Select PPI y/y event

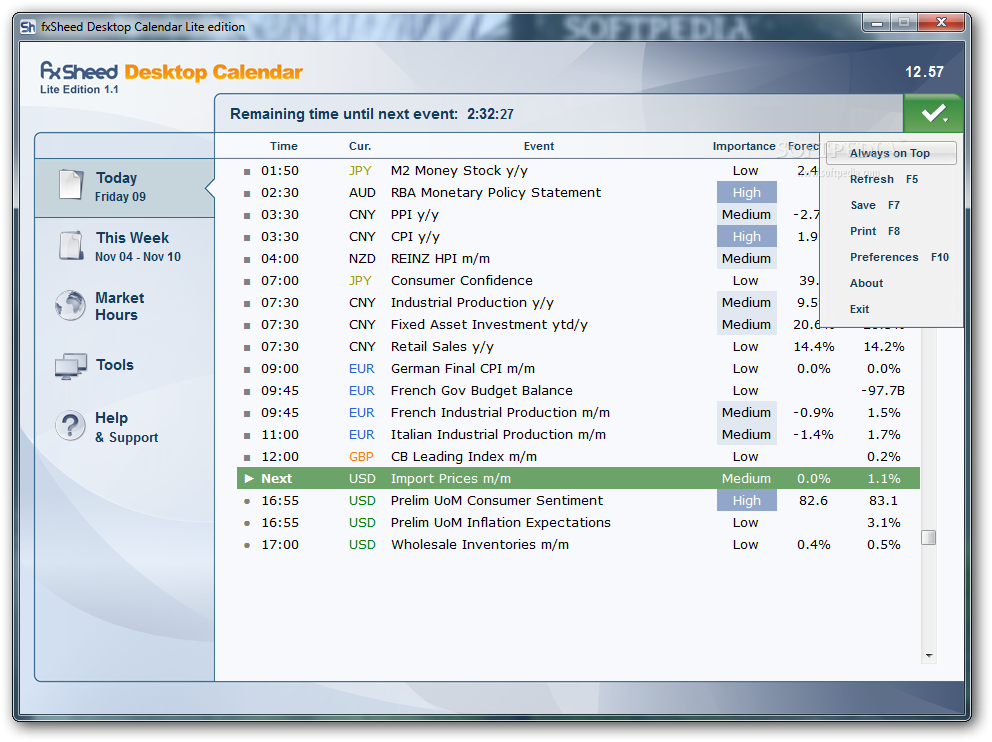[414, 214]
